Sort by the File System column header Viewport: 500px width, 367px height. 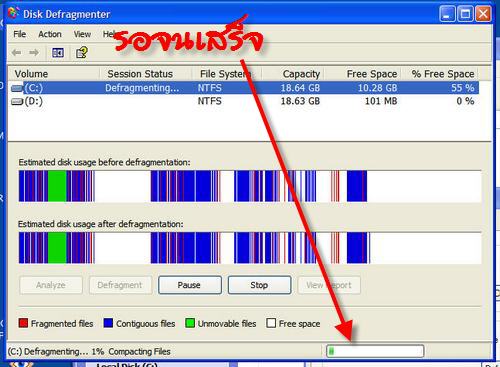(x=226, y=74)
